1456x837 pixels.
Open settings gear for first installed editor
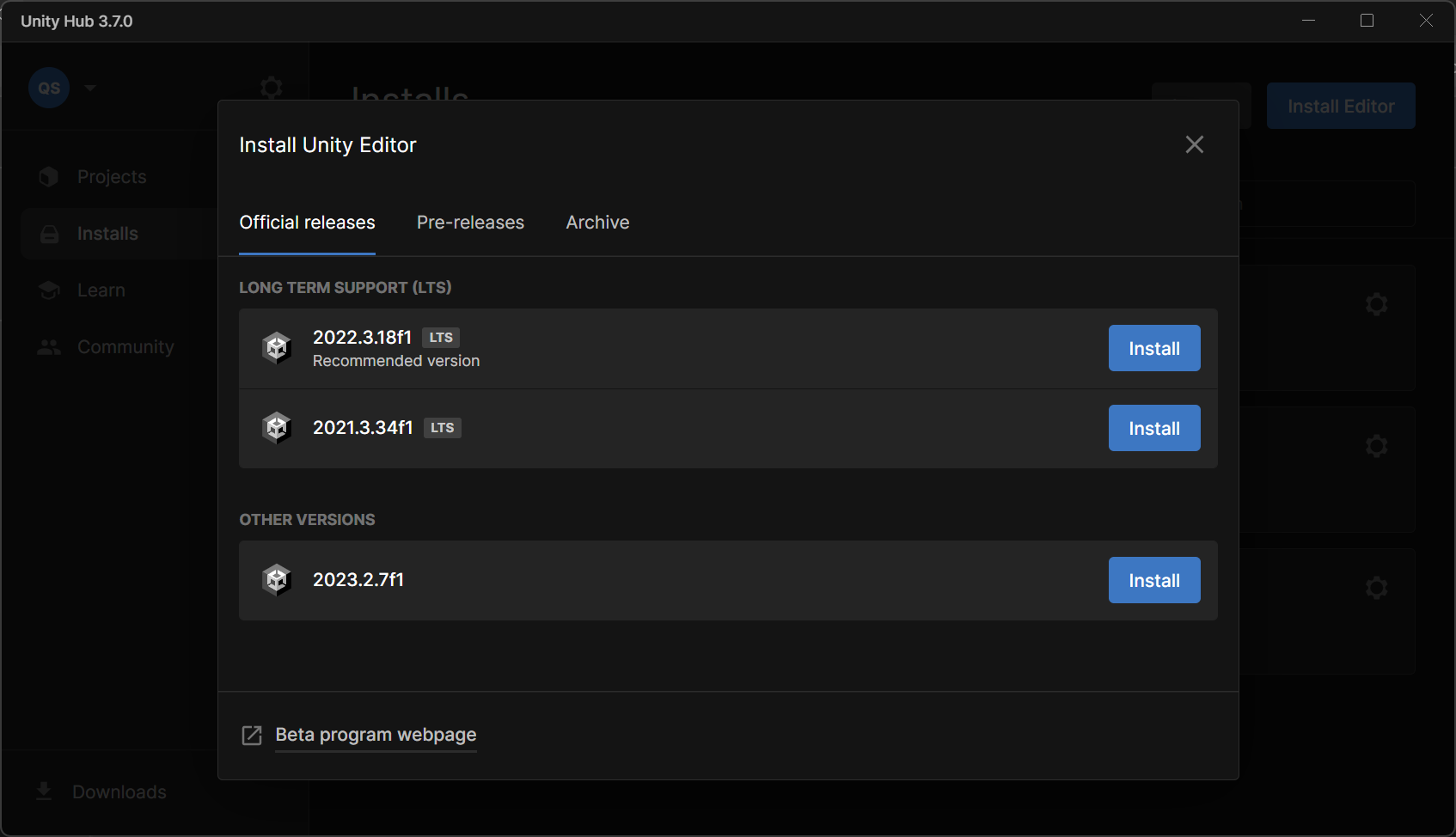pyautogui.click(x=1377, y=304)
